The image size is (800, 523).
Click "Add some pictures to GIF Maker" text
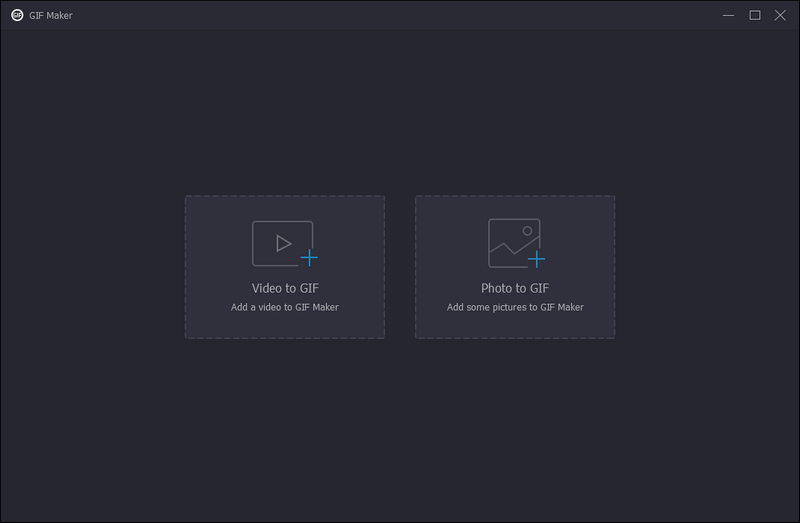[515, 307]
